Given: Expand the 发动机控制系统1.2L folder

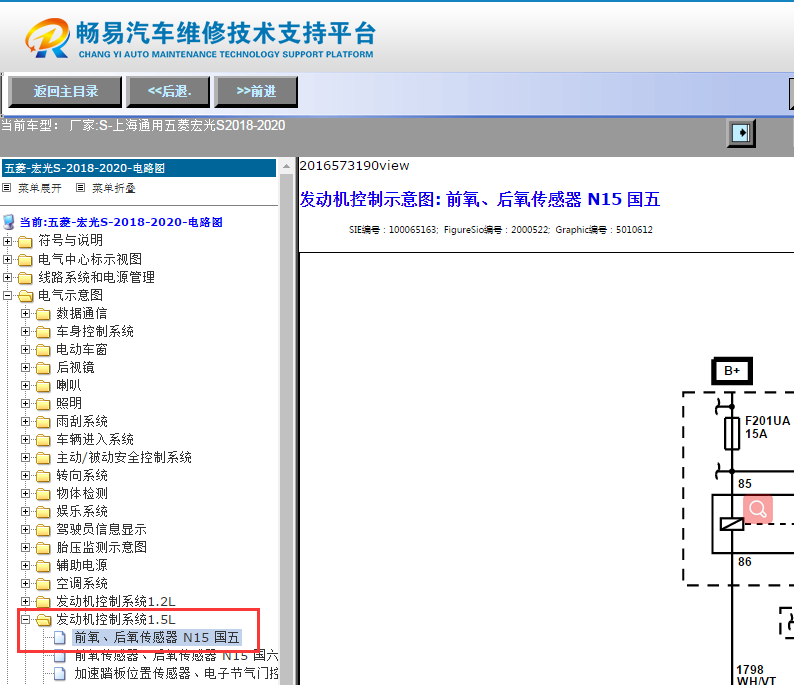Looking at the screenshot, I should pyautogui.click(x=25, y=601).
